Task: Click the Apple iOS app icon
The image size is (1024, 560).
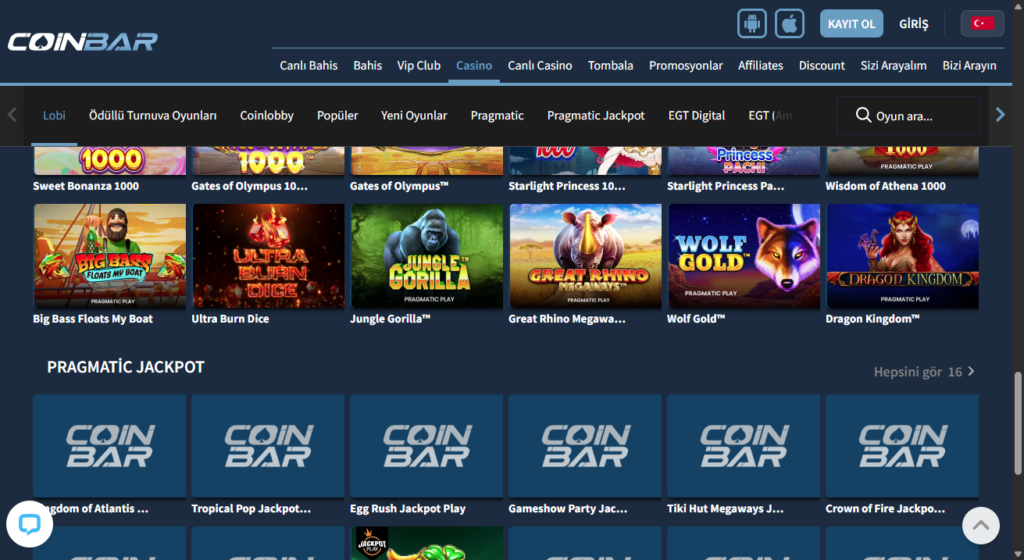Action: tap(790, 23)
